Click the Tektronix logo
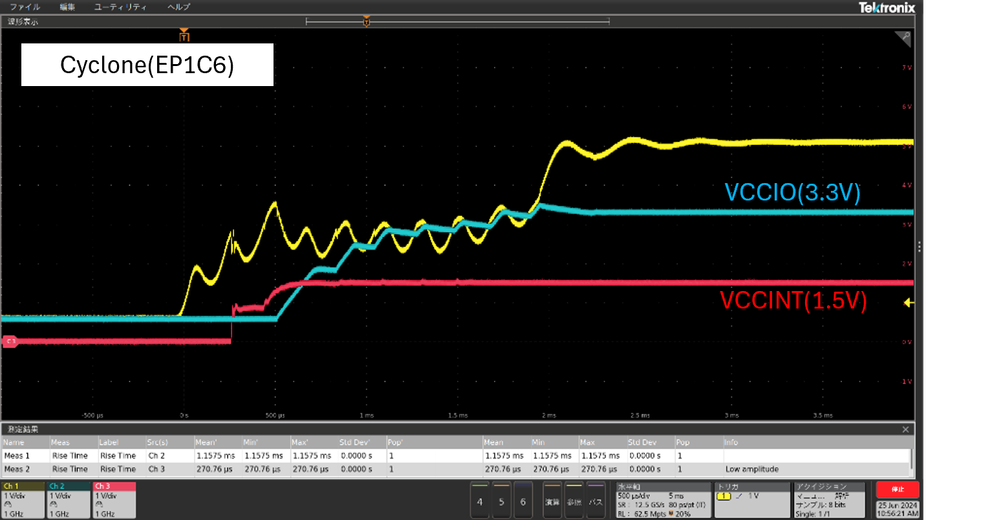Screen dimensions: 999x520 (x=886, y=8)
